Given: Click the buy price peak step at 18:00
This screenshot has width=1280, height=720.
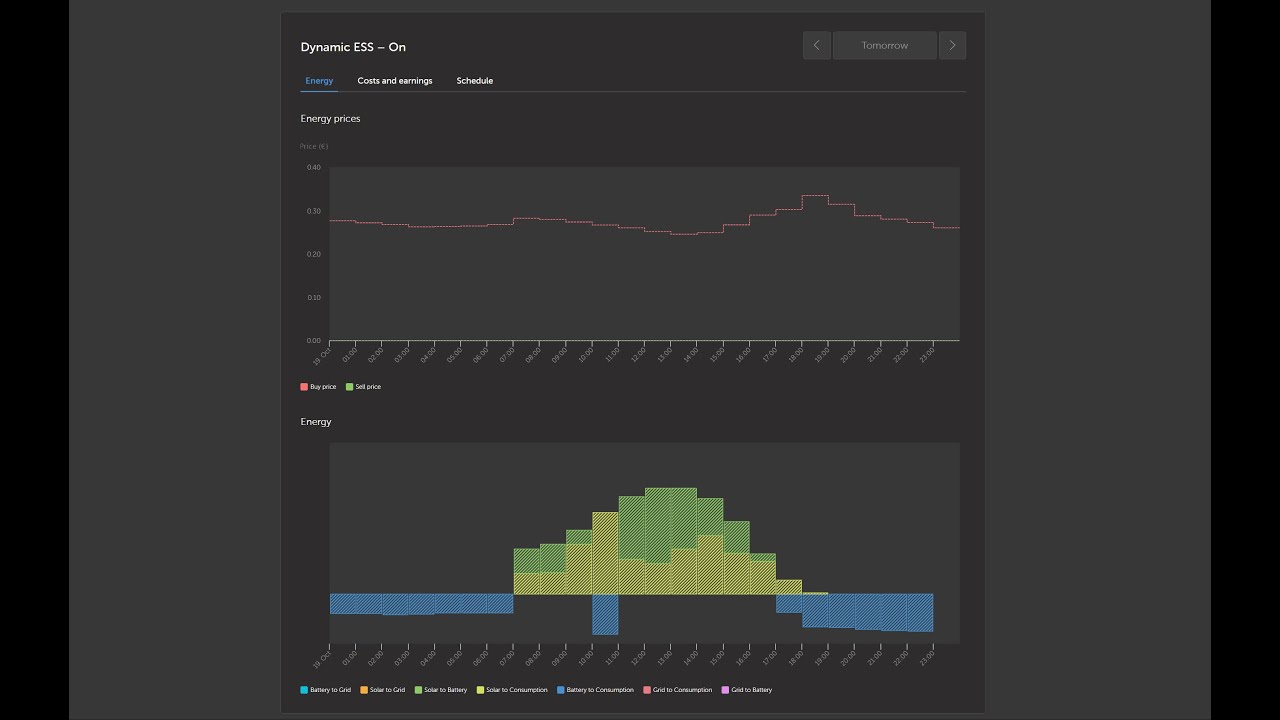Looking at the screenshot, I should click(x=815, y=196).
